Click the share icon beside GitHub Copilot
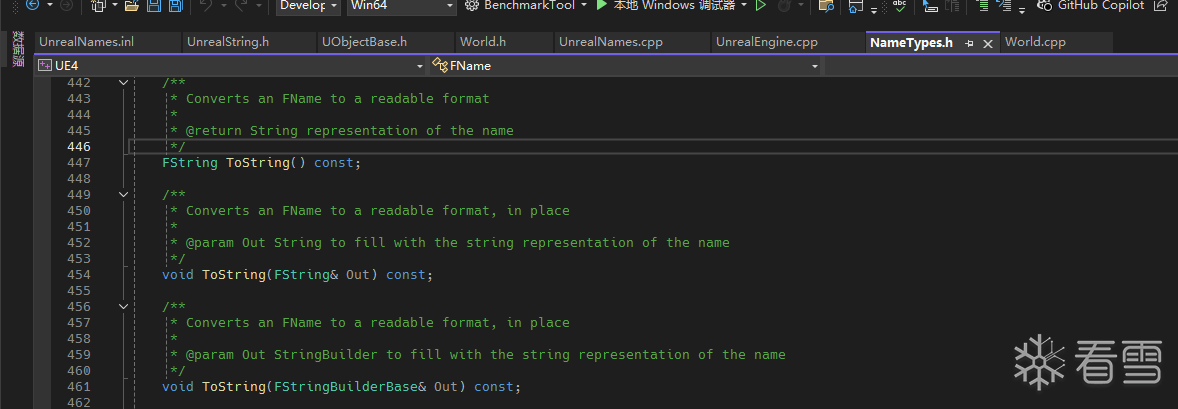This screenshot has width=1178, height=409. (x=1160, y=6)
